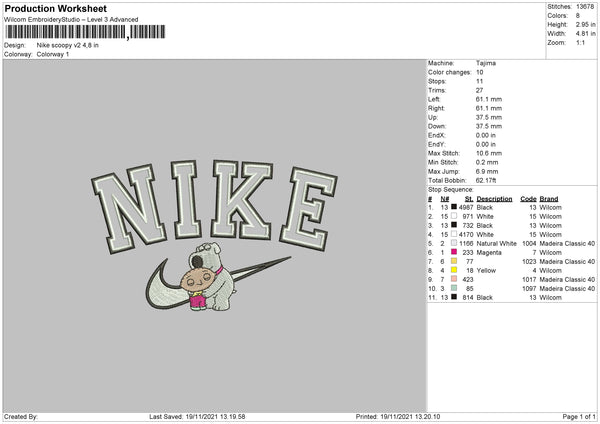Select the Width value 4.81 in
The image size is (600, 424).
click(x=585, y=34)
